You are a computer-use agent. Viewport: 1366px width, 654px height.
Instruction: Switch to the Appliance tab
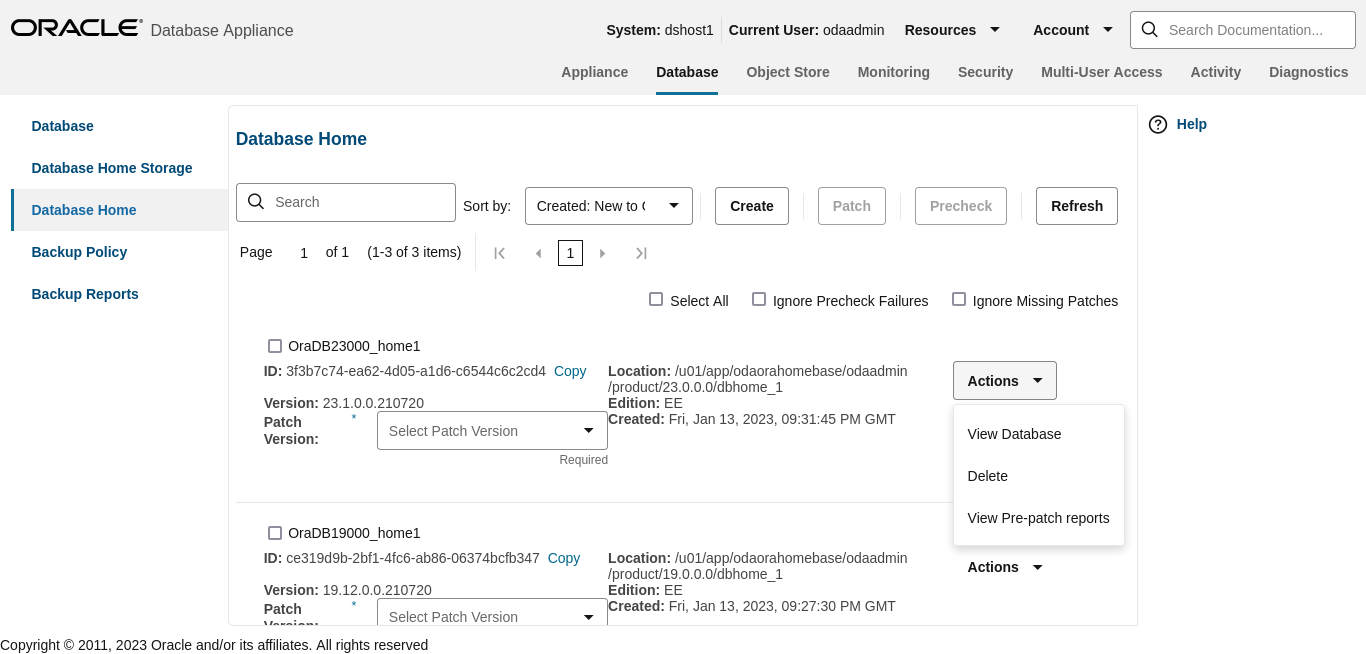pos(595,72)
